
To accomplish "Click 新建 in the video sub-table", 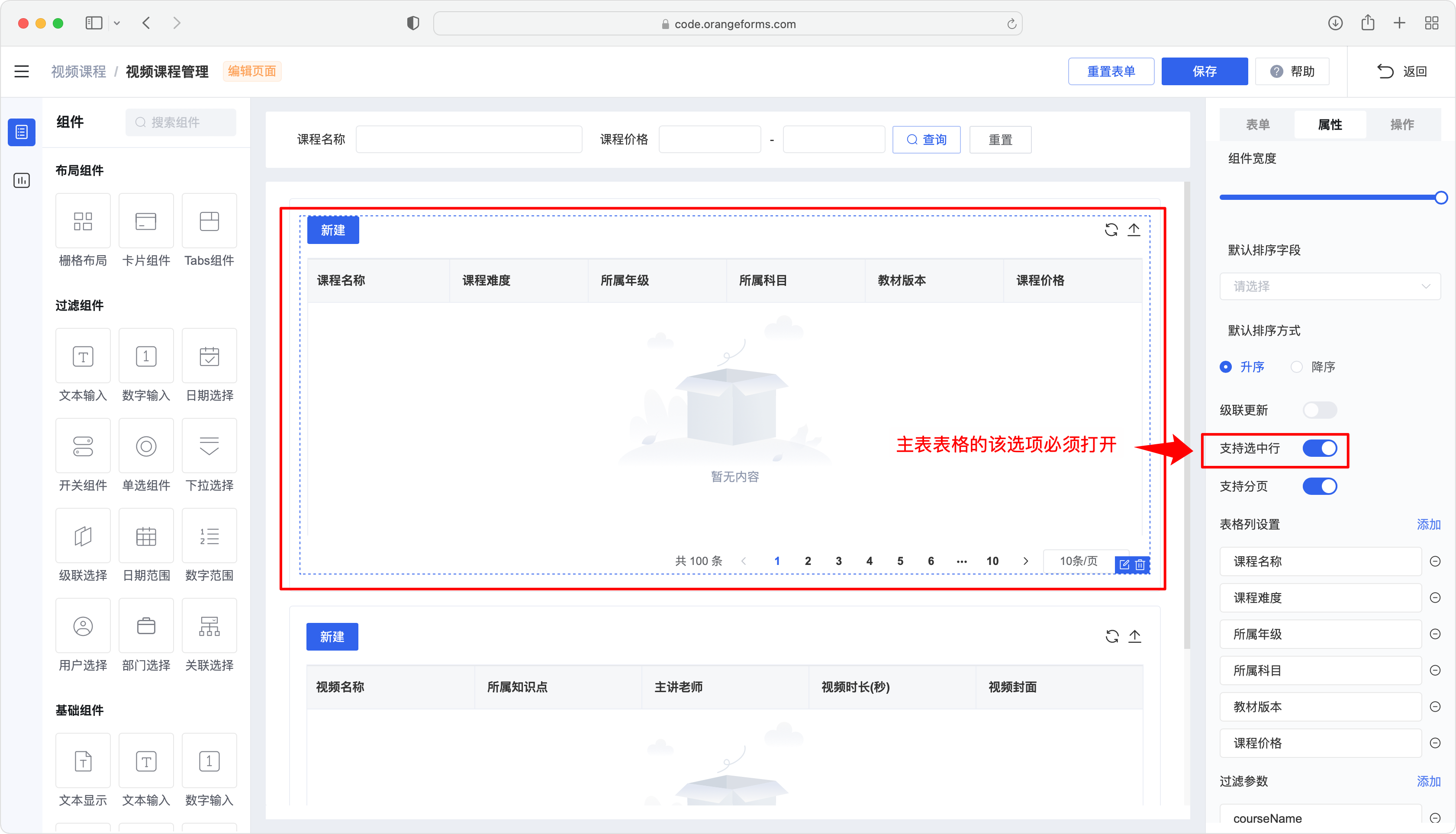I will 332,637.
